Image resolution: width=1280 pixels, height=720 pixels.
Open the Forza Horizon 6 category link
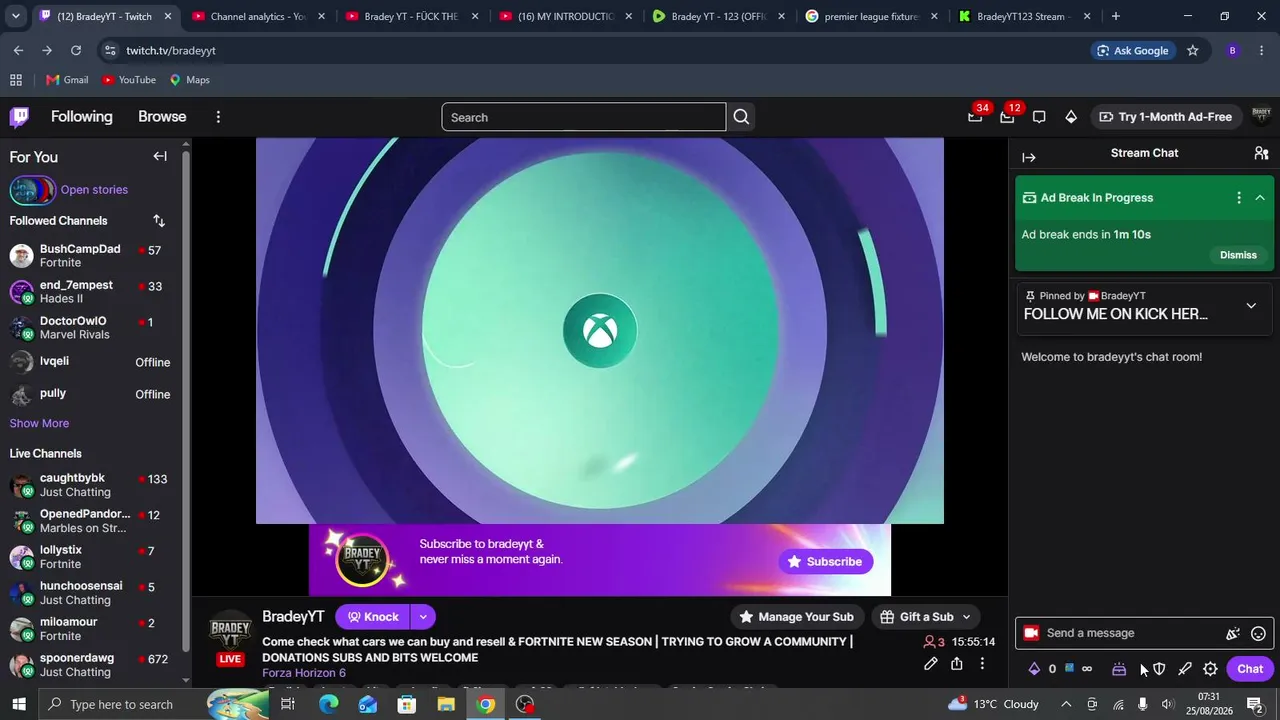coord(304,673)
